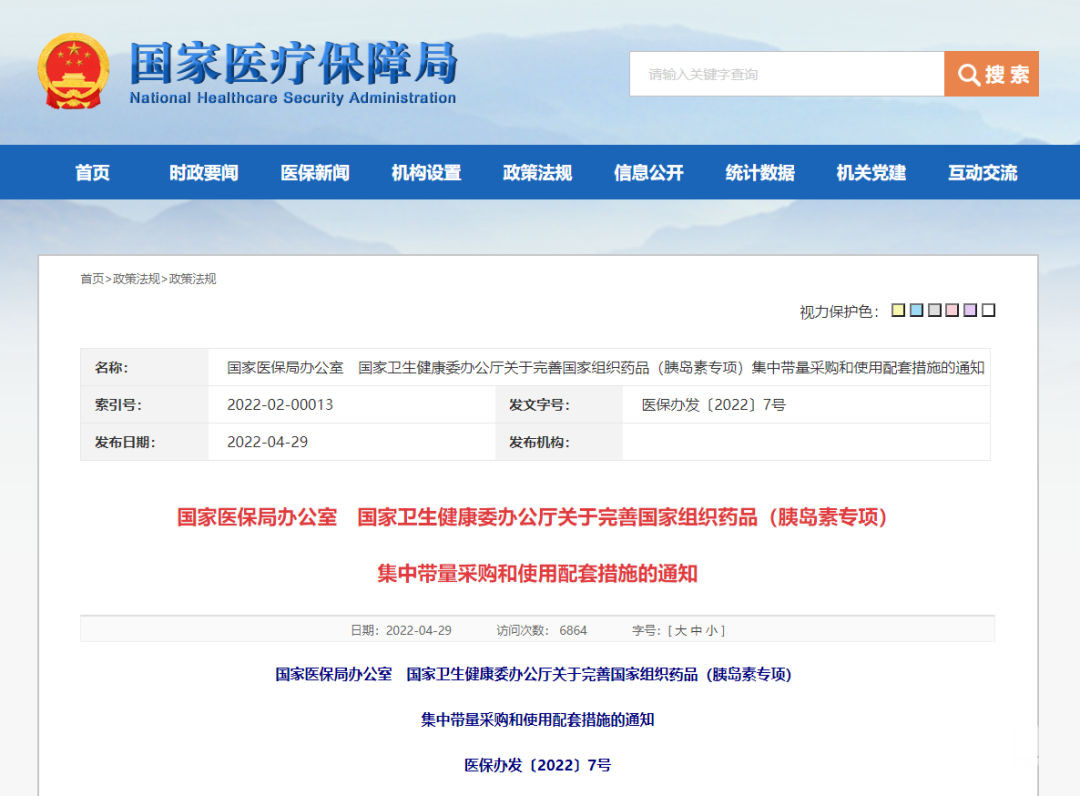Open 互动交流 navigation item
1080x796 pixels.
pos(982,172)
